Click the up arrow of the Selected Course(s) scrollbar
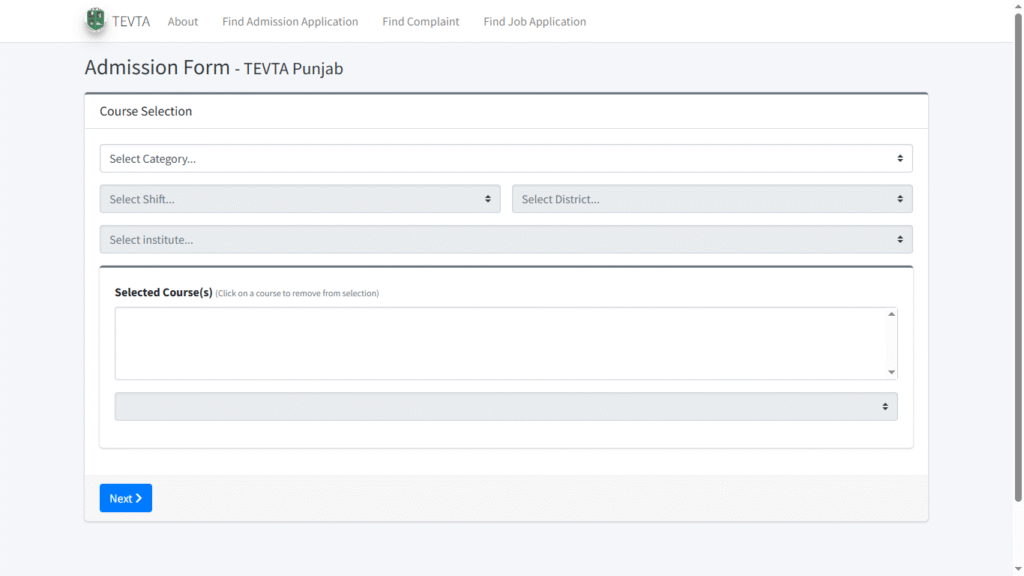 [891, 314]
